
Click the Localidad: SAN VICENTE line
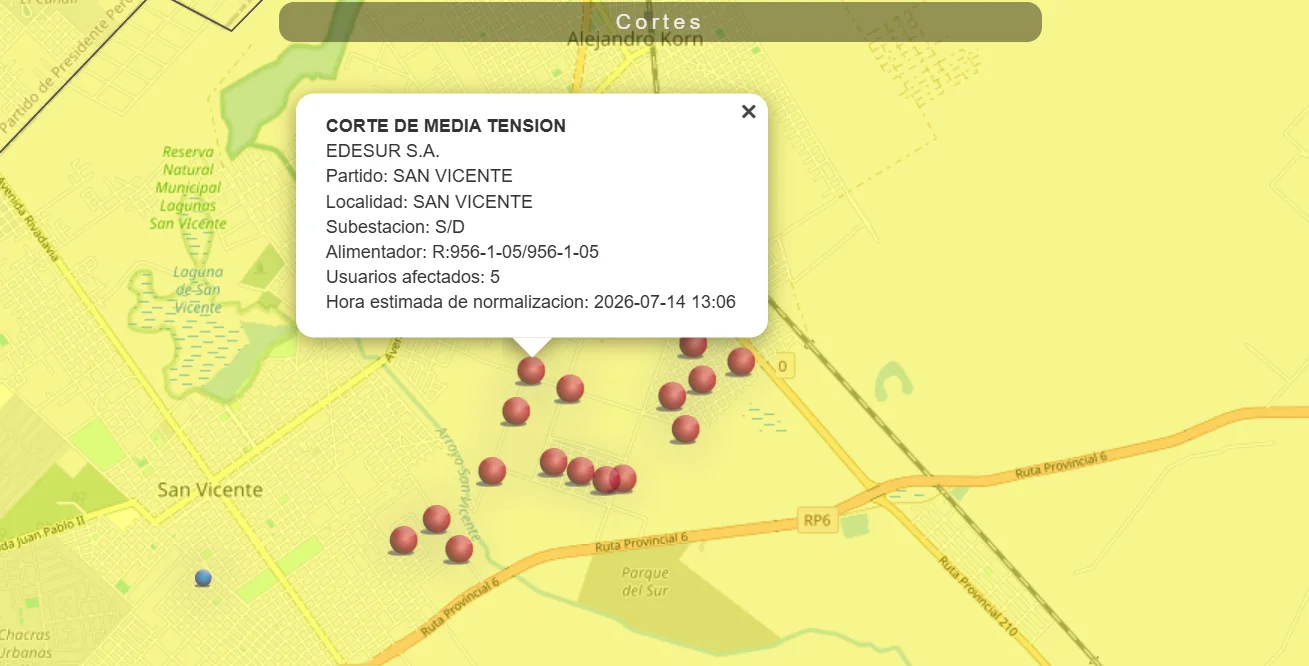click(x=429, y=202)
